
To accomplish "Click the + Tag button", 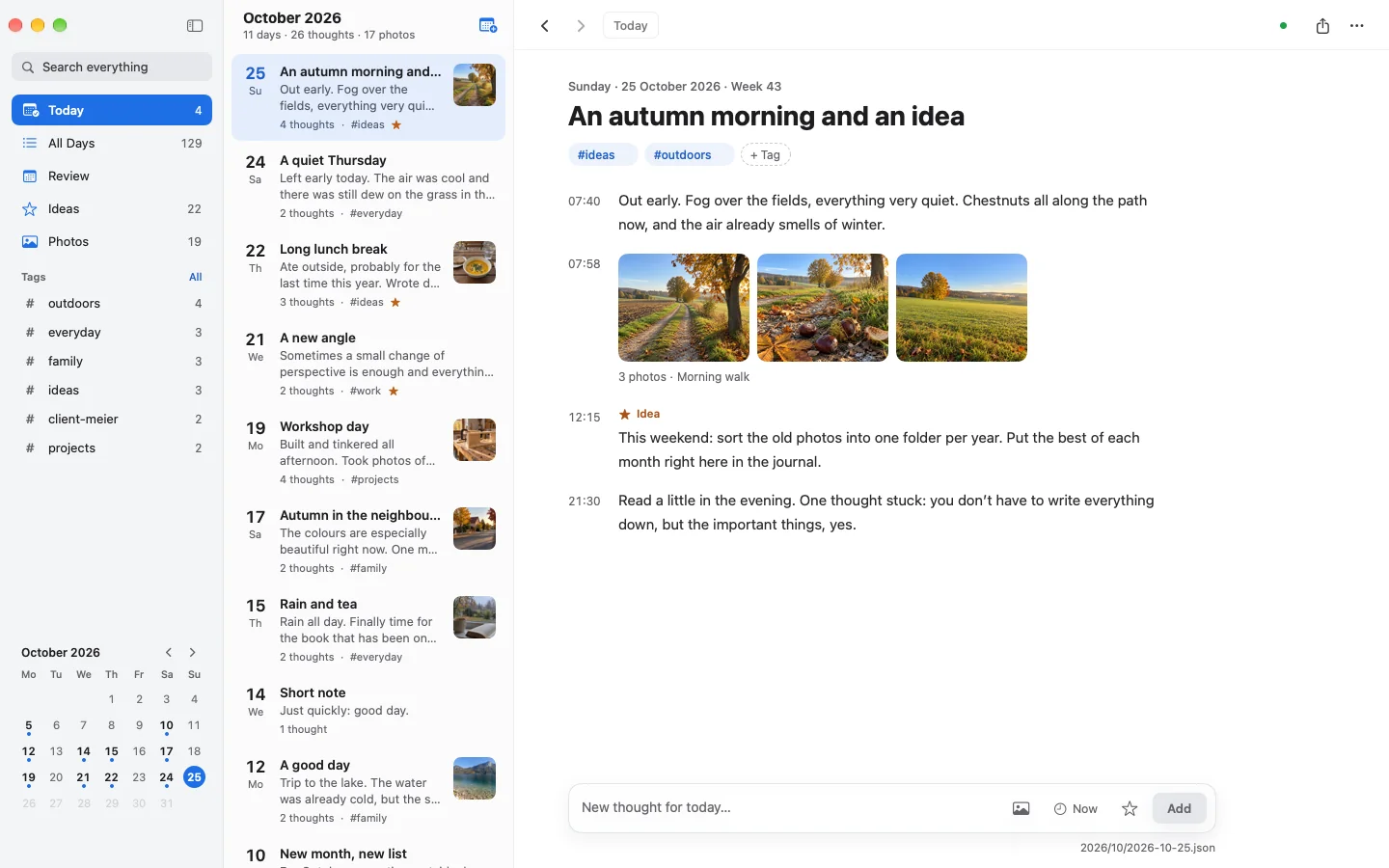I will coord(765,154).
